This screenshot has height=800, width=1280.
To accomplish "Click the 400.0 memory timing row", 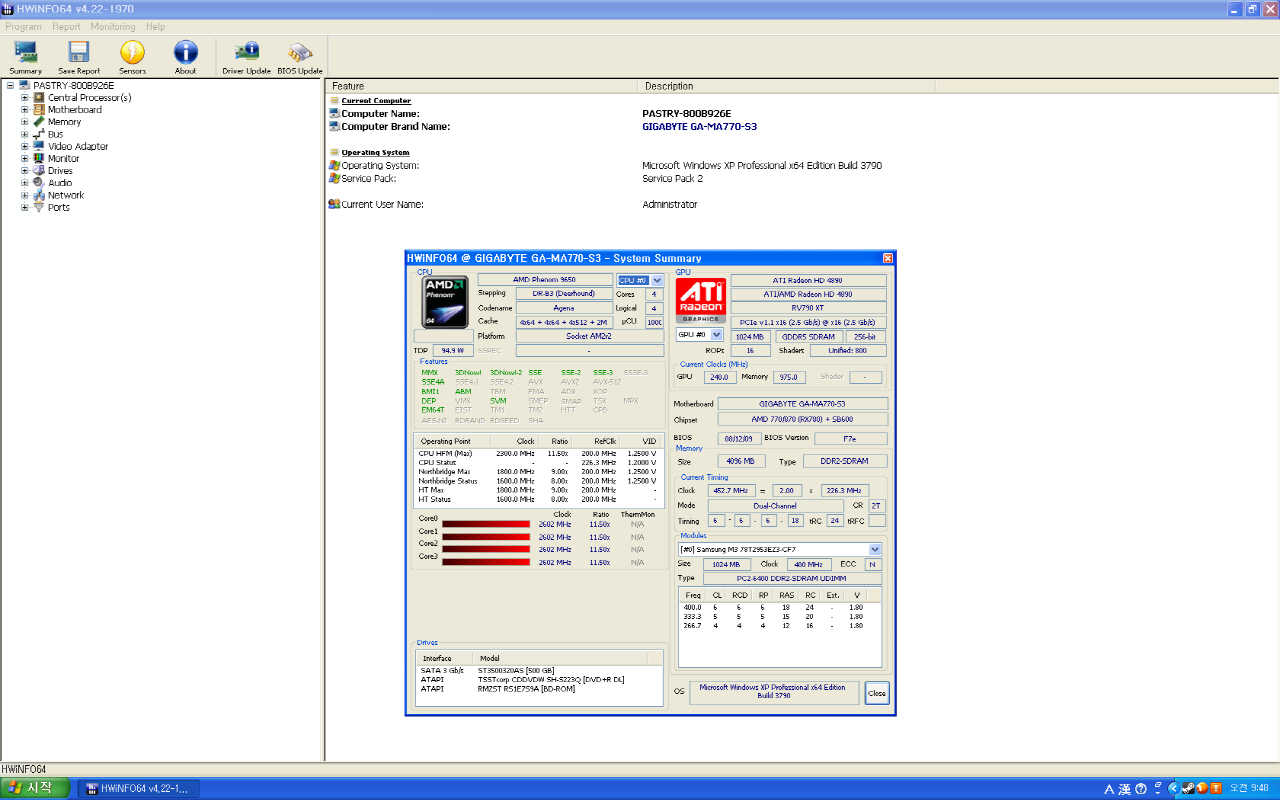I will [780, 607].
